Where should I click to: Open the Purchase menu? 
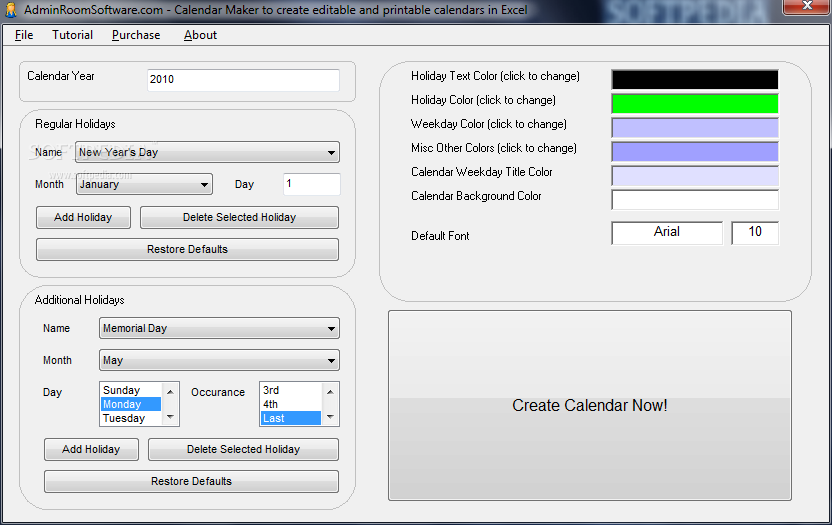click(136, 35)
